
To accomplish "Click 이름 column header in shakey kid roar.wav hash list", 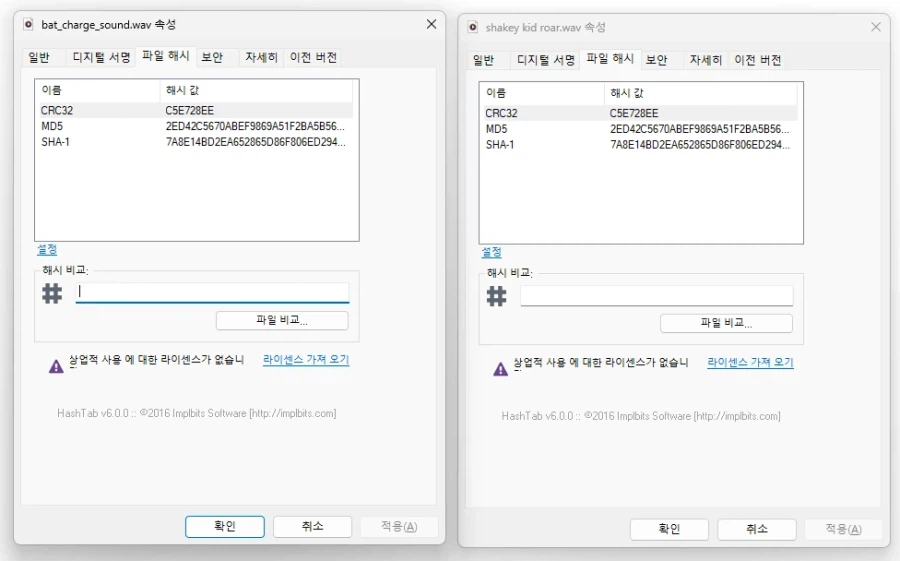I will 542,94.
